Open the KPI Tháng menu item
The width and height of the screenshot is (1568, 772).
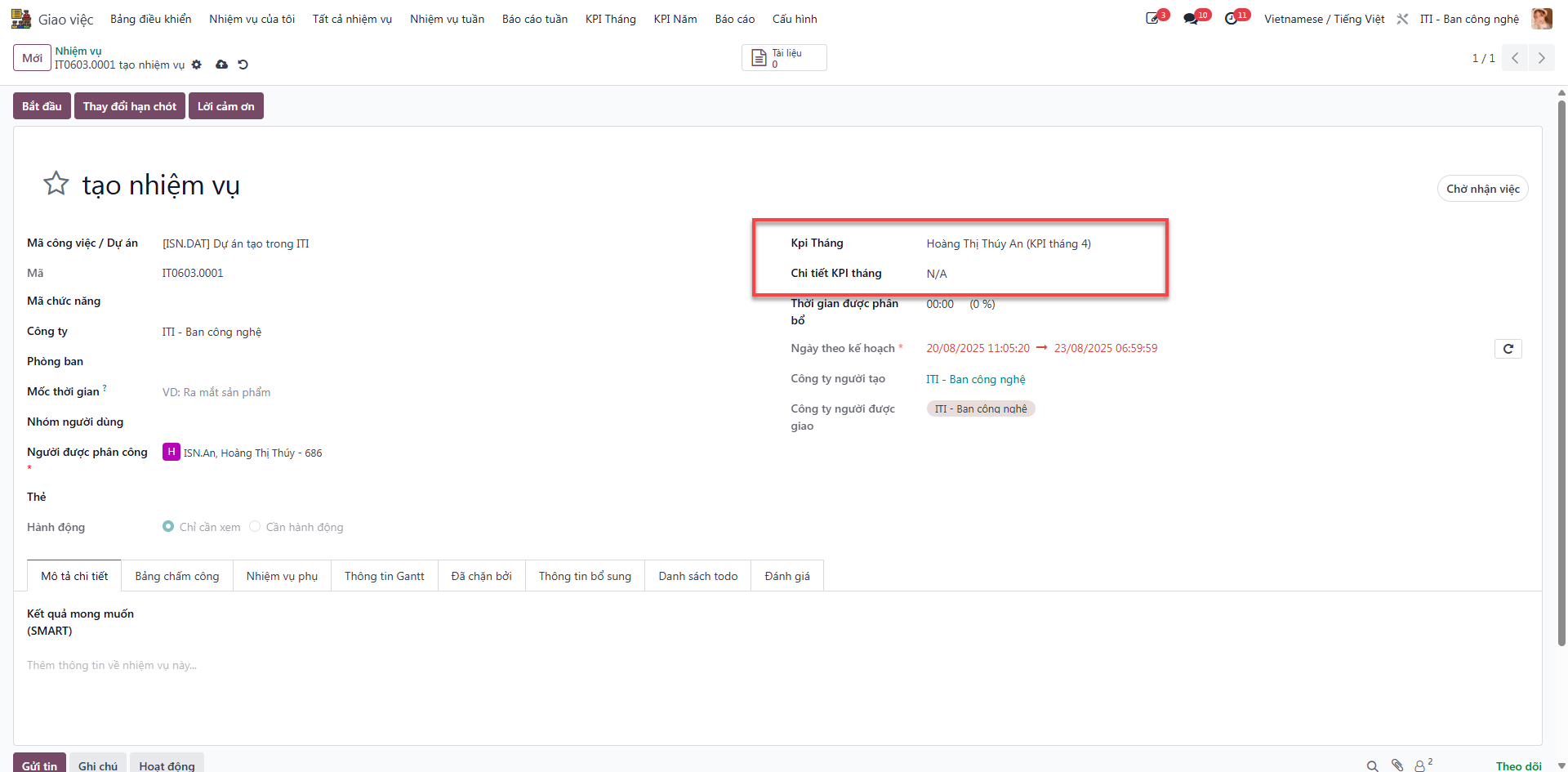click(x=610, y=19)
